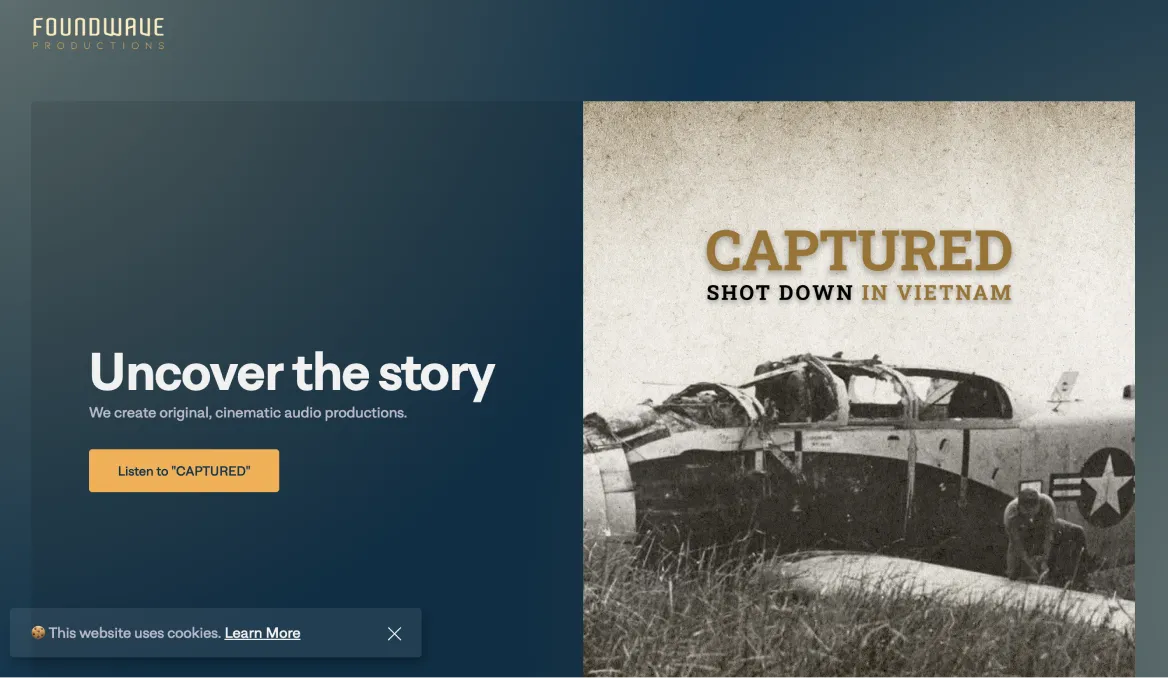The width and height of the screenshot is (1168, 678).
Task: Click the gold IN VIETNAM words
Action: [936, 293]
